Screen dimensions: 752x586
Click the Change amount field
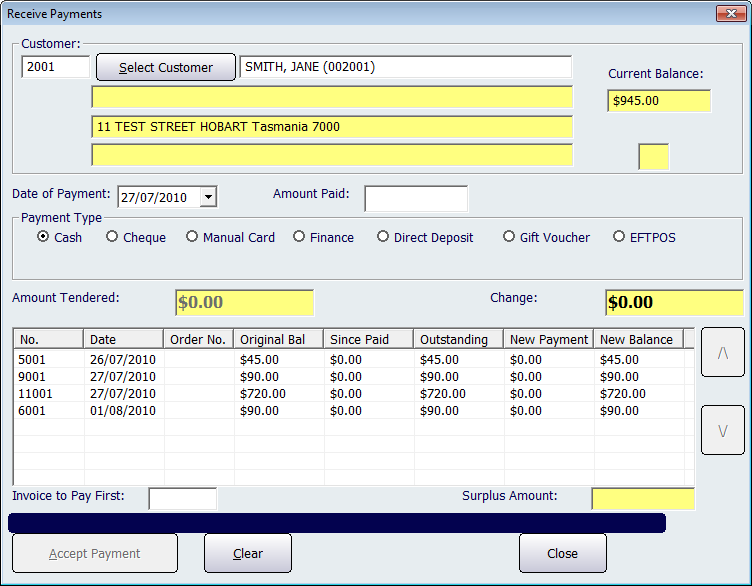pyautogui.click(x=674, y=303)
